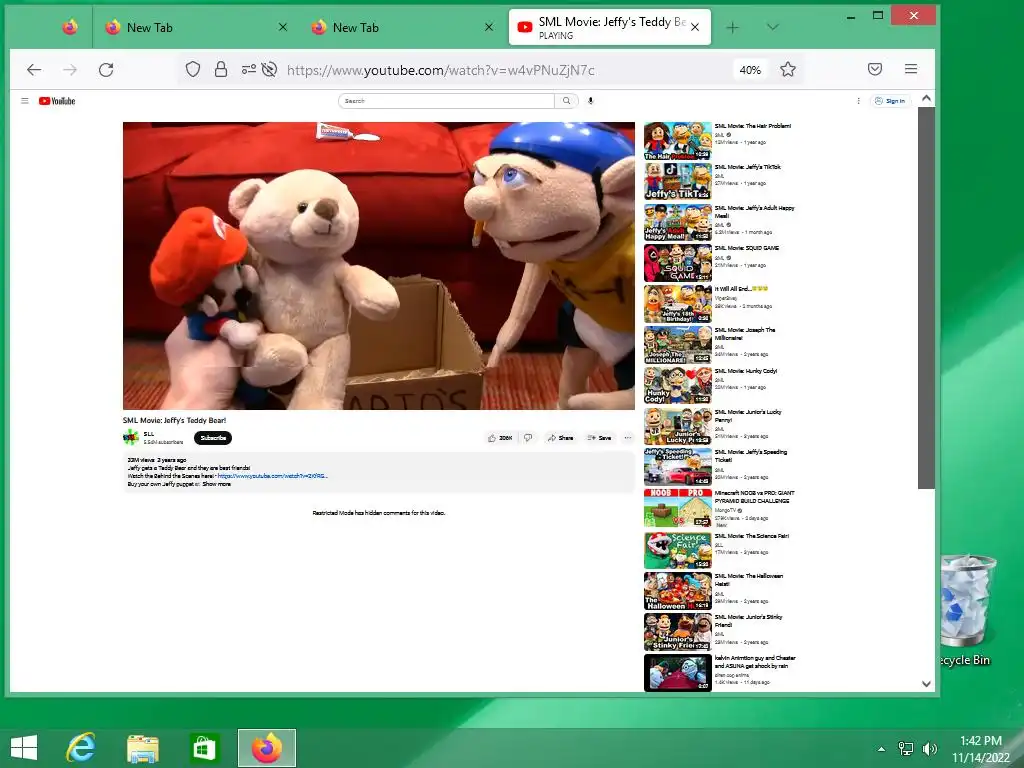Open 'It Will All End...' recommended video
This screenshot has width=1024, height=768.
point(677,304)
